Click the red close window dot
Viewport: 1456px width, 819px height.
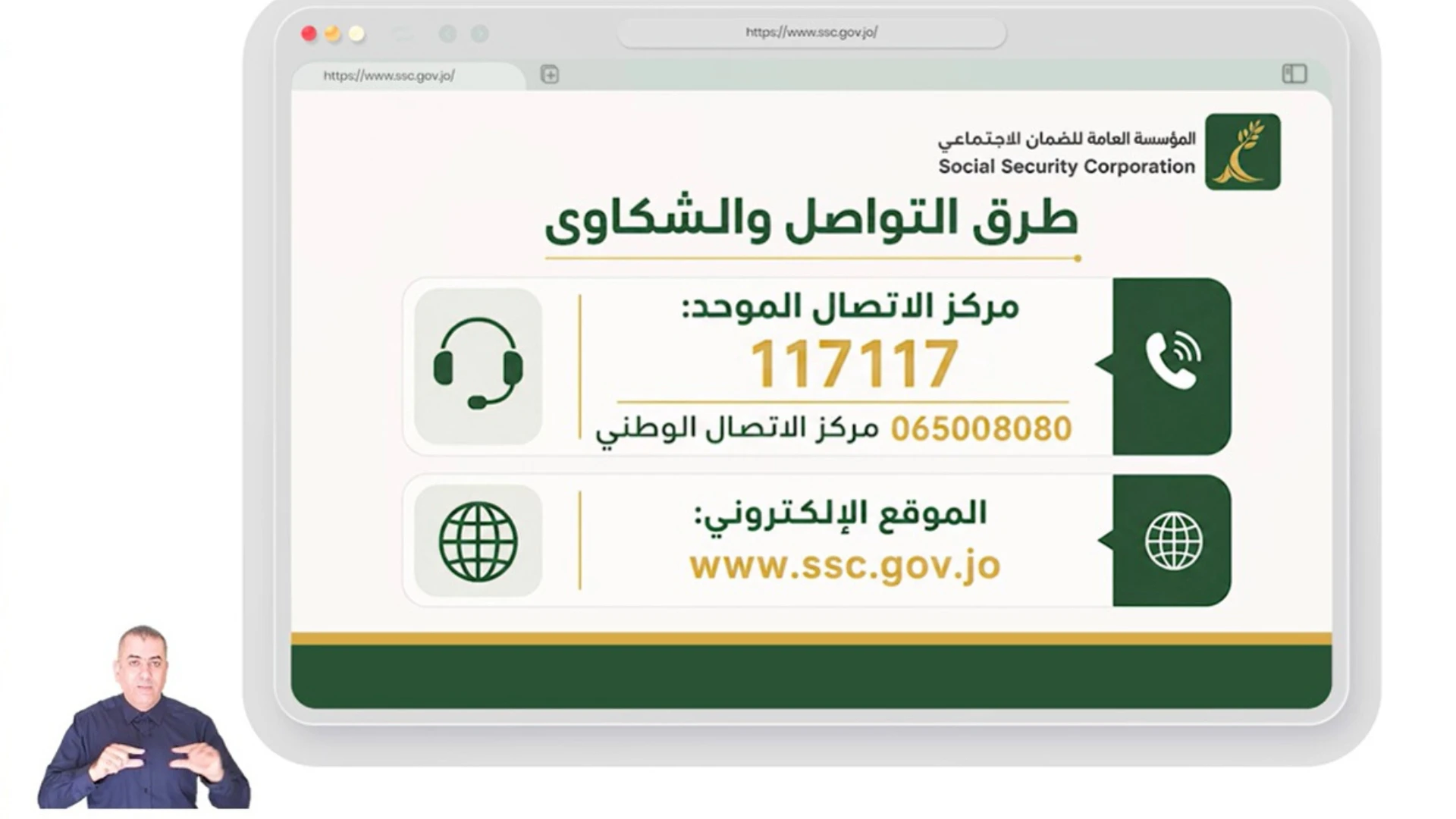coord(309,33)
